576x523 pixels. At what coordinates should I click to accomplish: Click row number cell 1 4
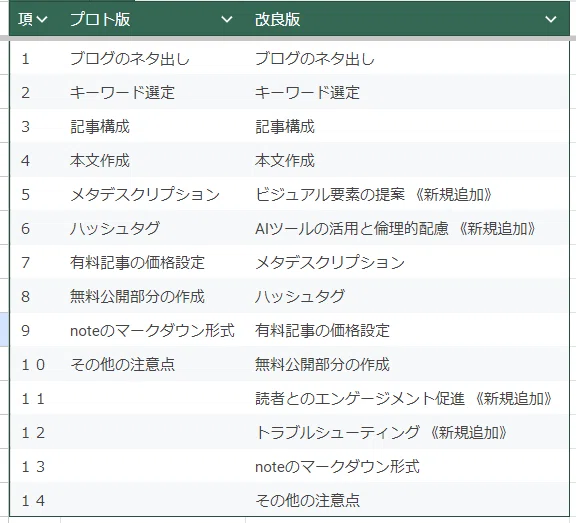(35, 500)
